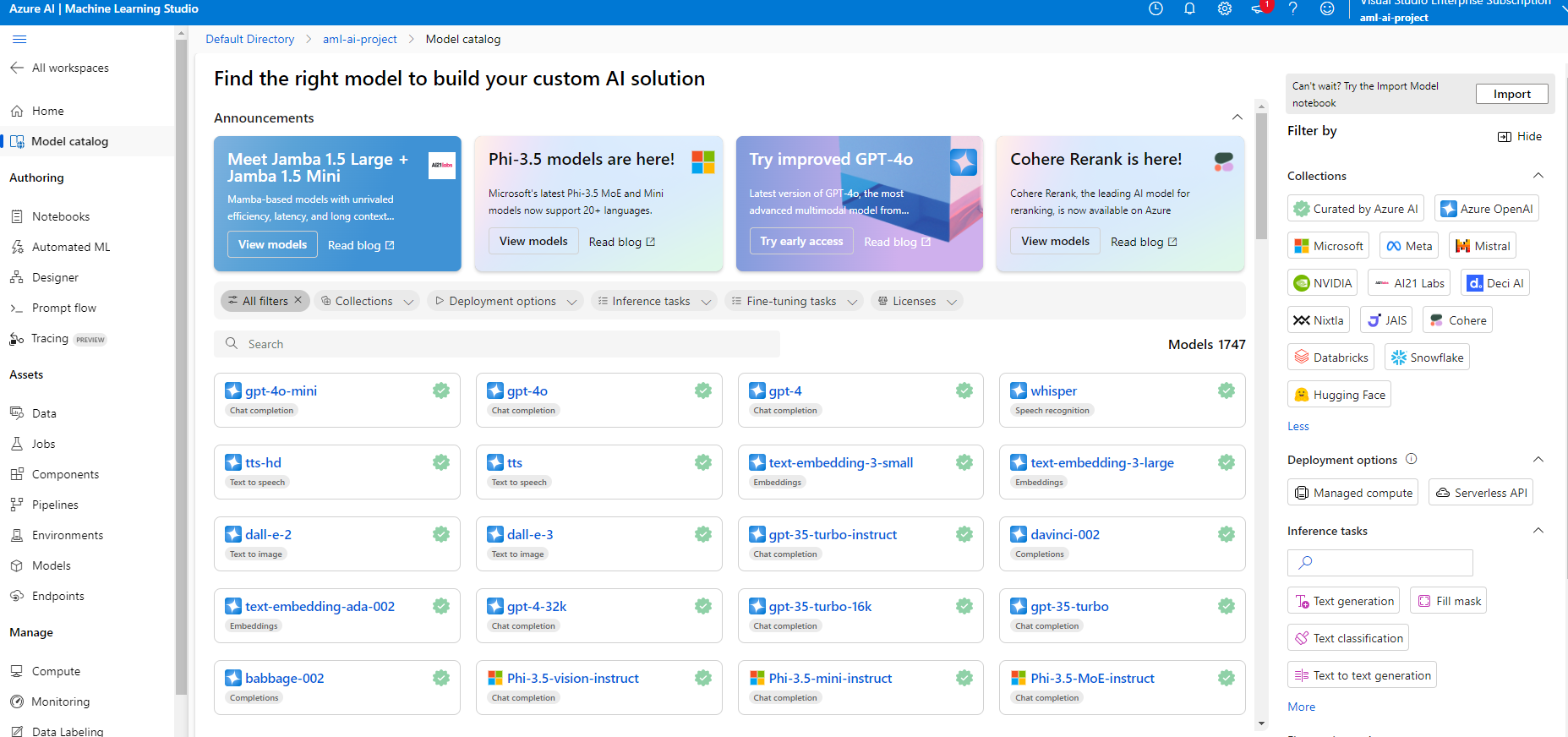This screenshot has width=1568, height=737.
Task: Click the Import button
Action: [1511, 94]
